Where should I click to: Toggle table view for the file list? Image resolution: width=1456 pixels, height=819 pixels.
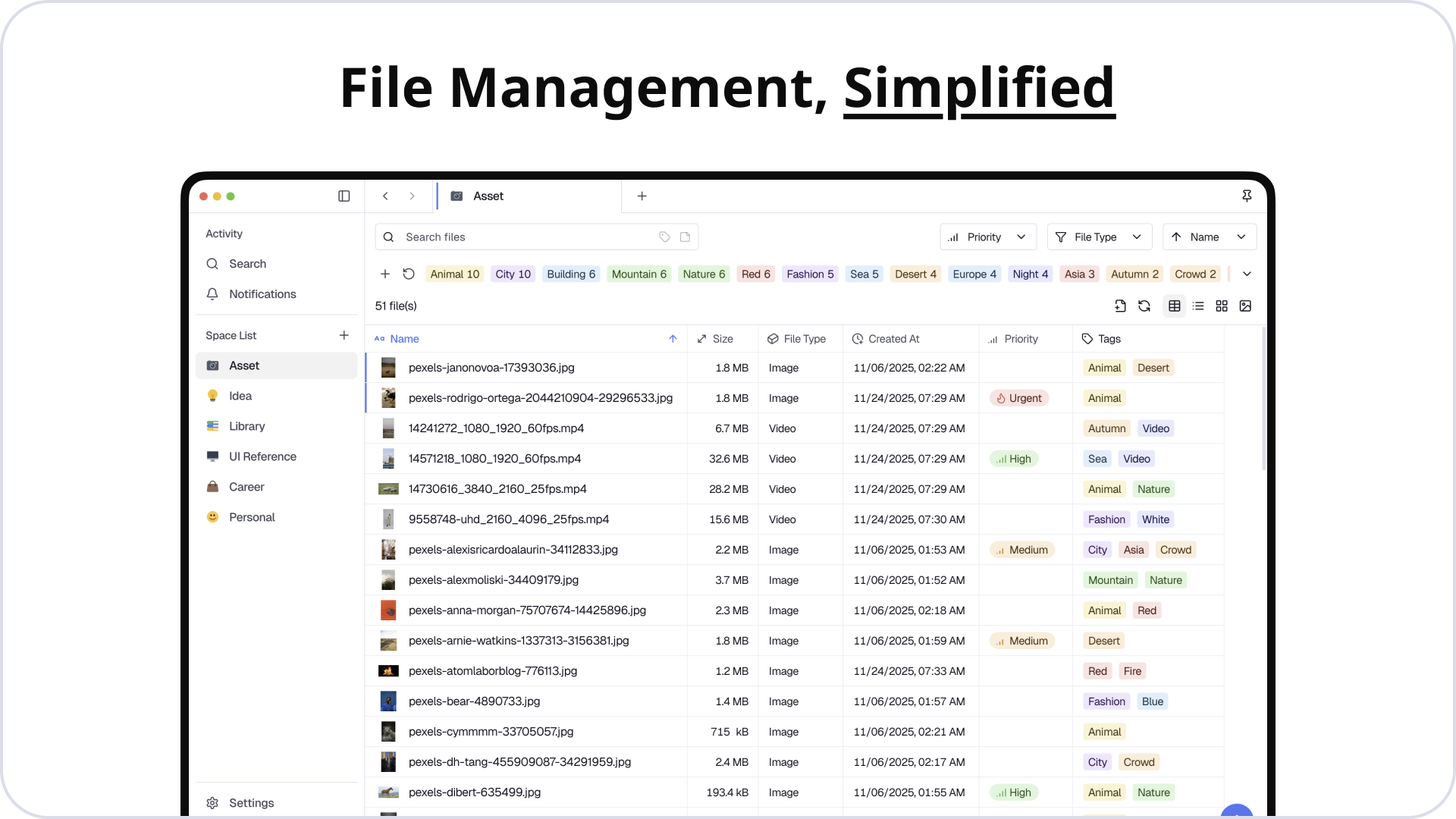[1175, 306]
